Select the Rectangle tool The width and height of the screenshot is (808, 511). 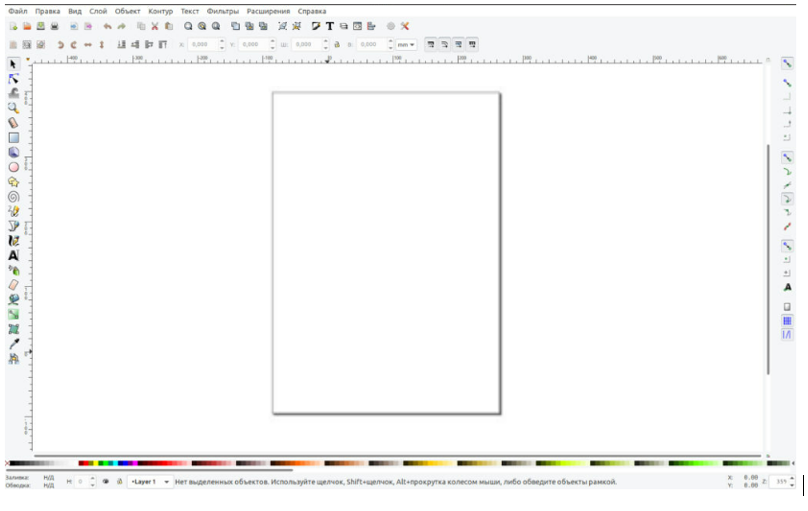point(13,138)
